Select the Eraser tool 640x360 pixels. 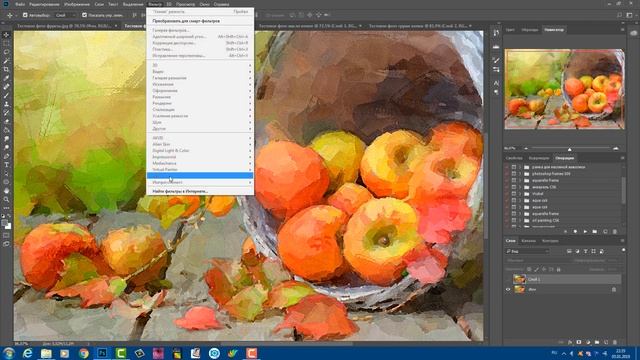(6, 121)
